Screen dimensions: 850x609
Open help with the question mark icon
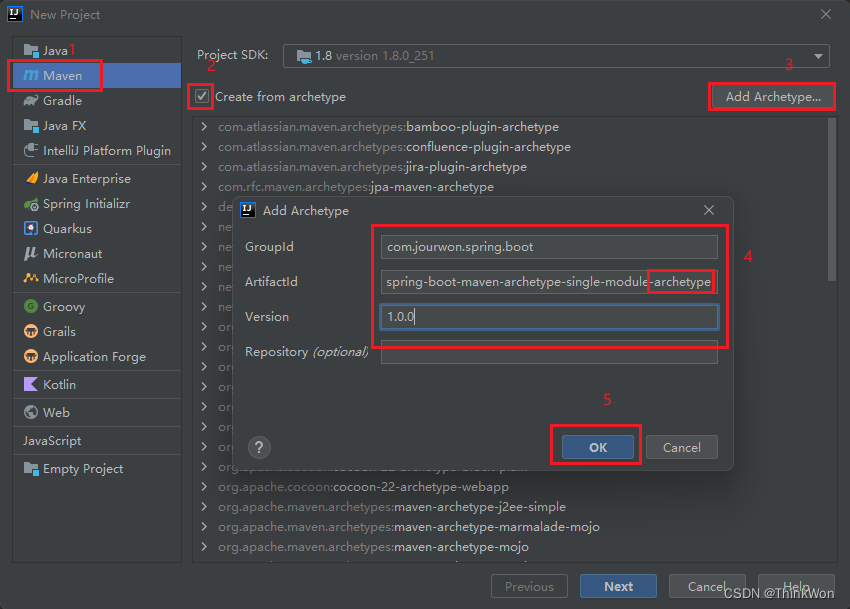[x=259, y=447]
